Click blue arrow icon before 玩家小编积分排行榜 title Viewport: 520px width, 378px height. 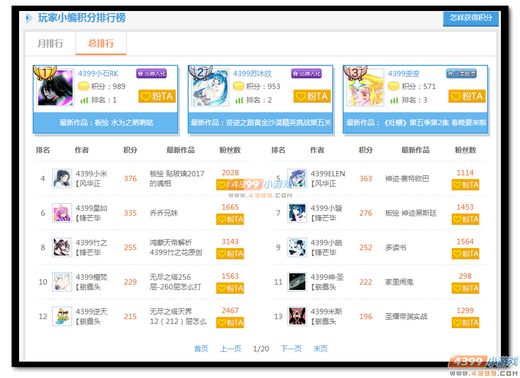point(29,18)
